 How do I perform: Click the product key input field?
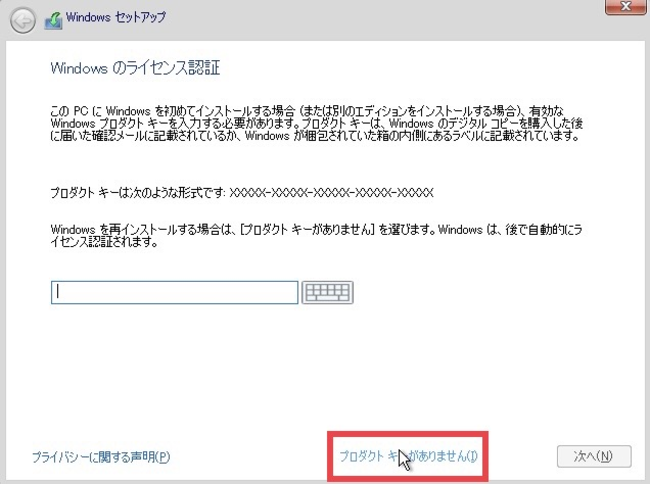click(x=175, y=292)
